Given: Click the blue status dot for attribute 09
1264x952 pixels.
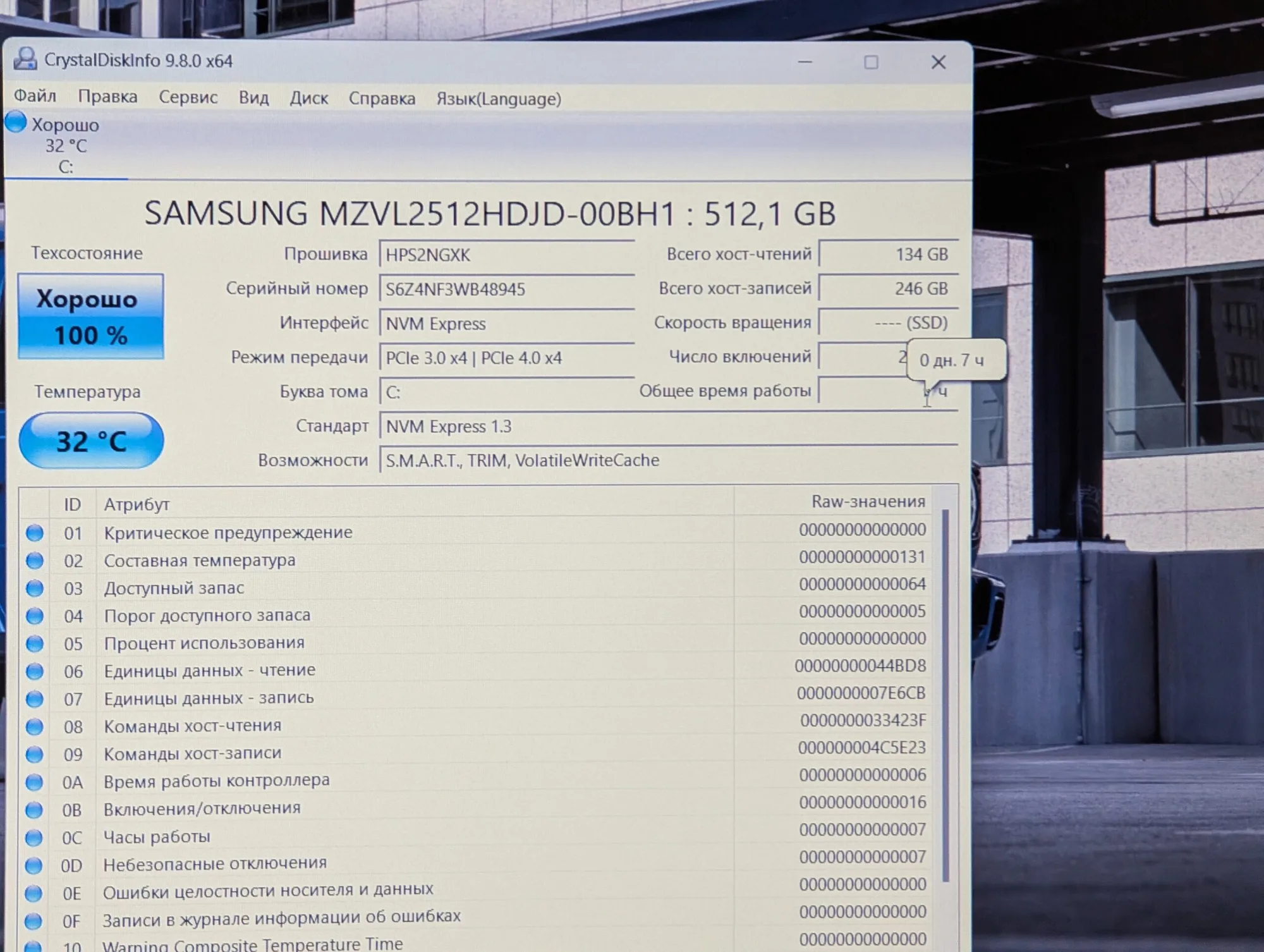Looking at the screenshot, I should tap(35, 754).
